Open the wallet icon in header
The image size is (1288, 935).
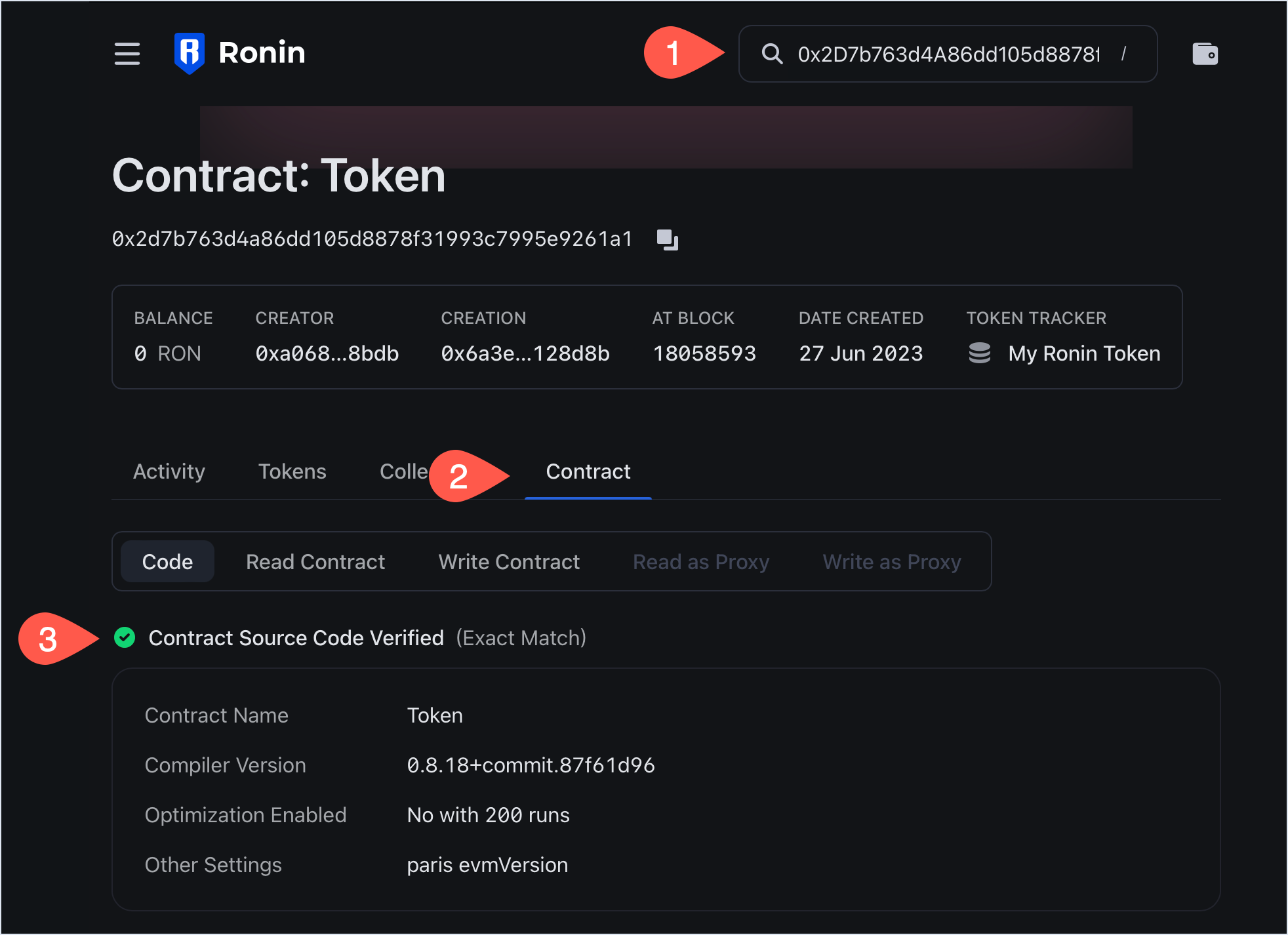click(x=1205, y=54)
